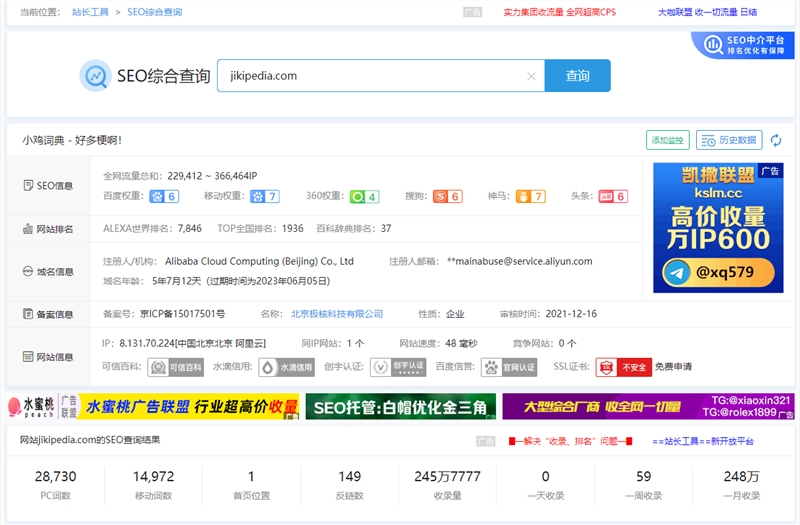Click the SSL 不安全 red badge

(x=623, y=367)
